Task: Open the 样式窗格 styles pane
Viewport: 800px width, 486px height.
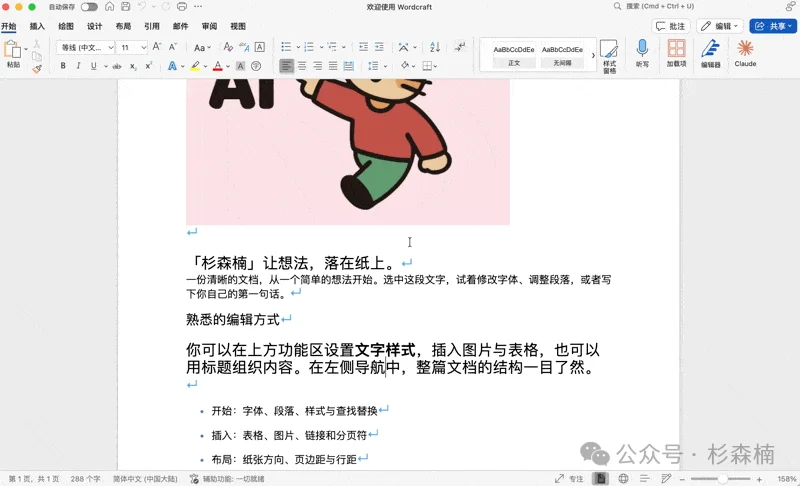Action: pos(609,55)
